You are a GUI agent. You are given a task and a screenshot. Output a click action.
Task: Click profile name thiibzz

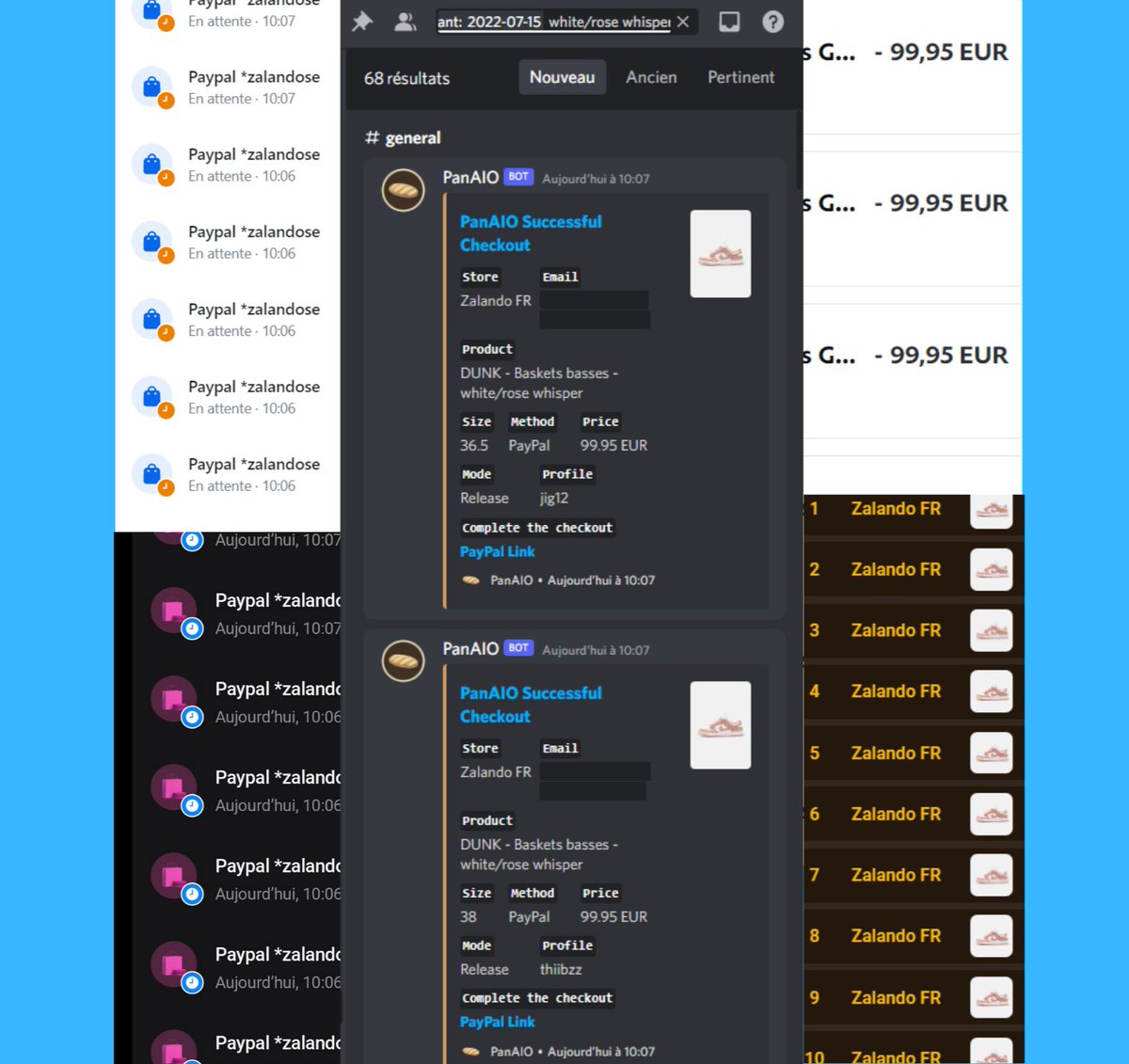tap(561, 969)
